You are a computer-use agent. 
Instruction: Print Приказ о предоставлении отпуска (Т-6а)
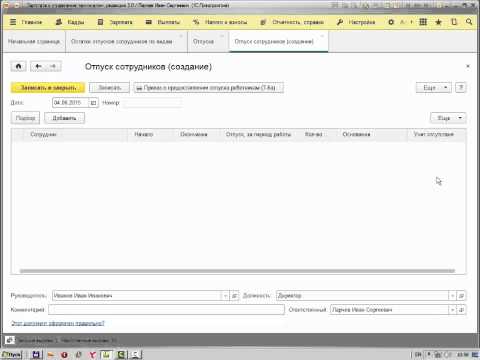pos(209,88)
